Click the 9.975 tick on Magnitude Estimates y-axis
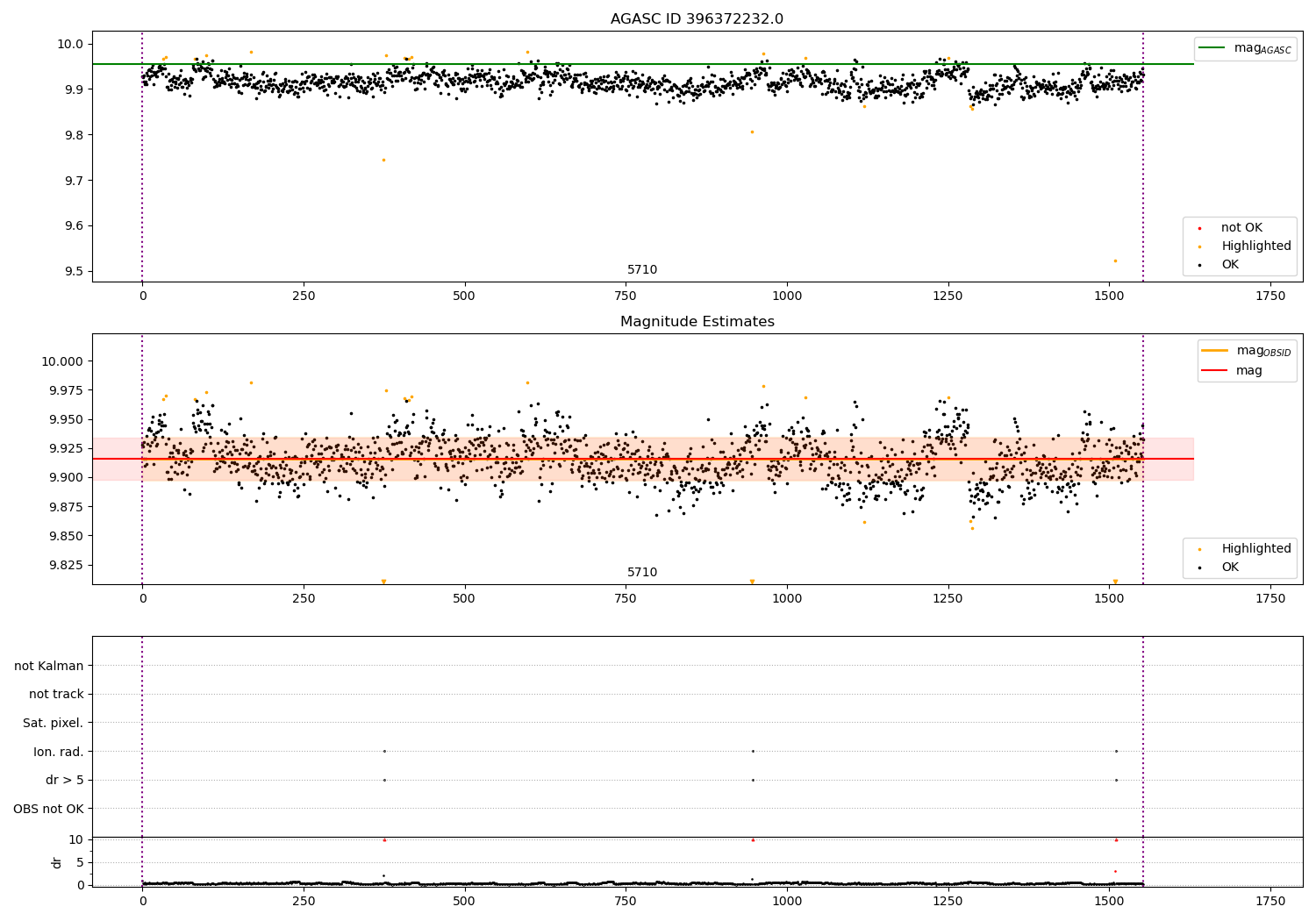This screenshot has height=921, width=1316. pyautogui.click(x=66, y=390)
